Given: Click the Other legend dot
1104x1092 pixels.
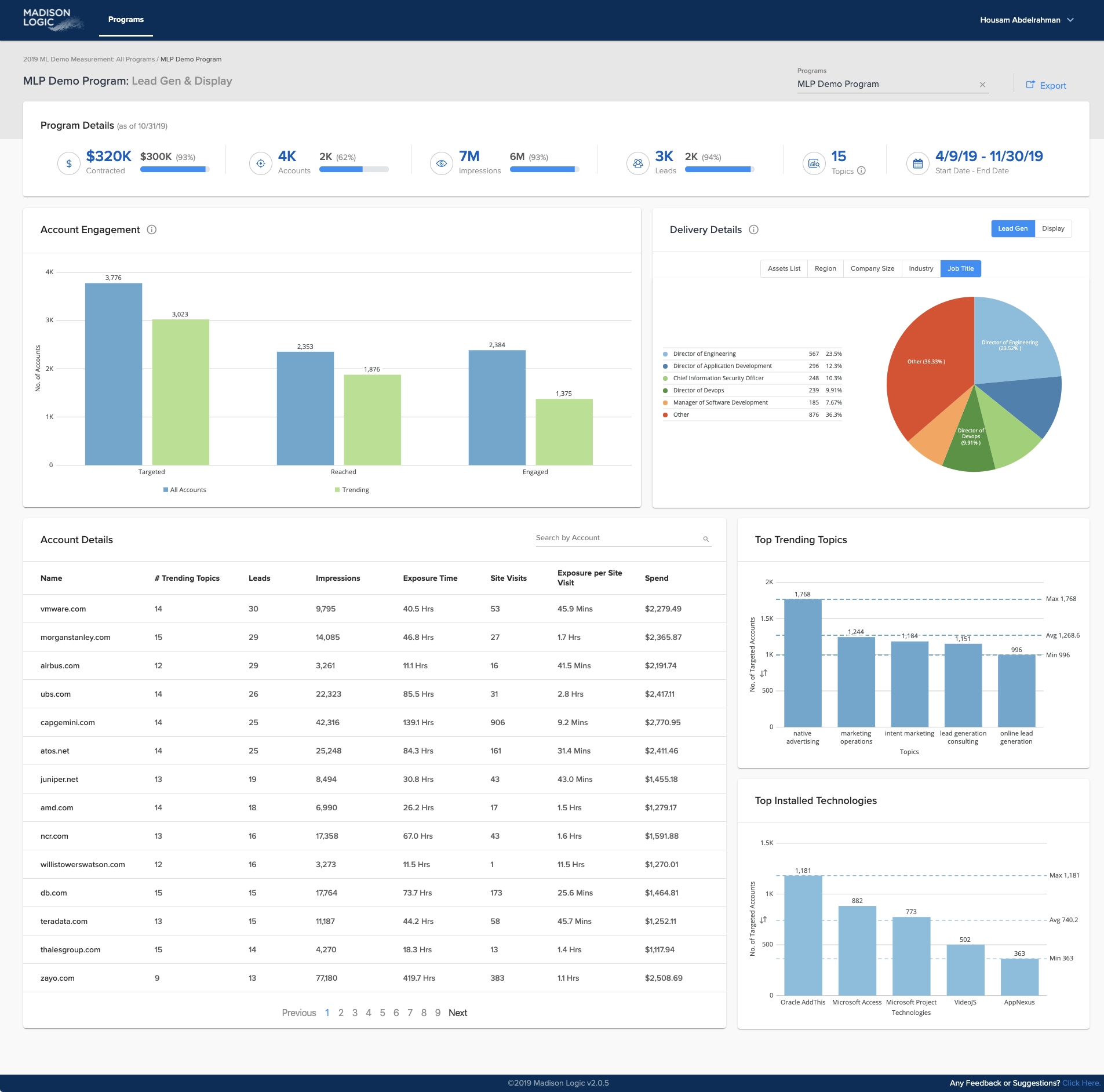Looking at the screenshot, I should [665, 415].
